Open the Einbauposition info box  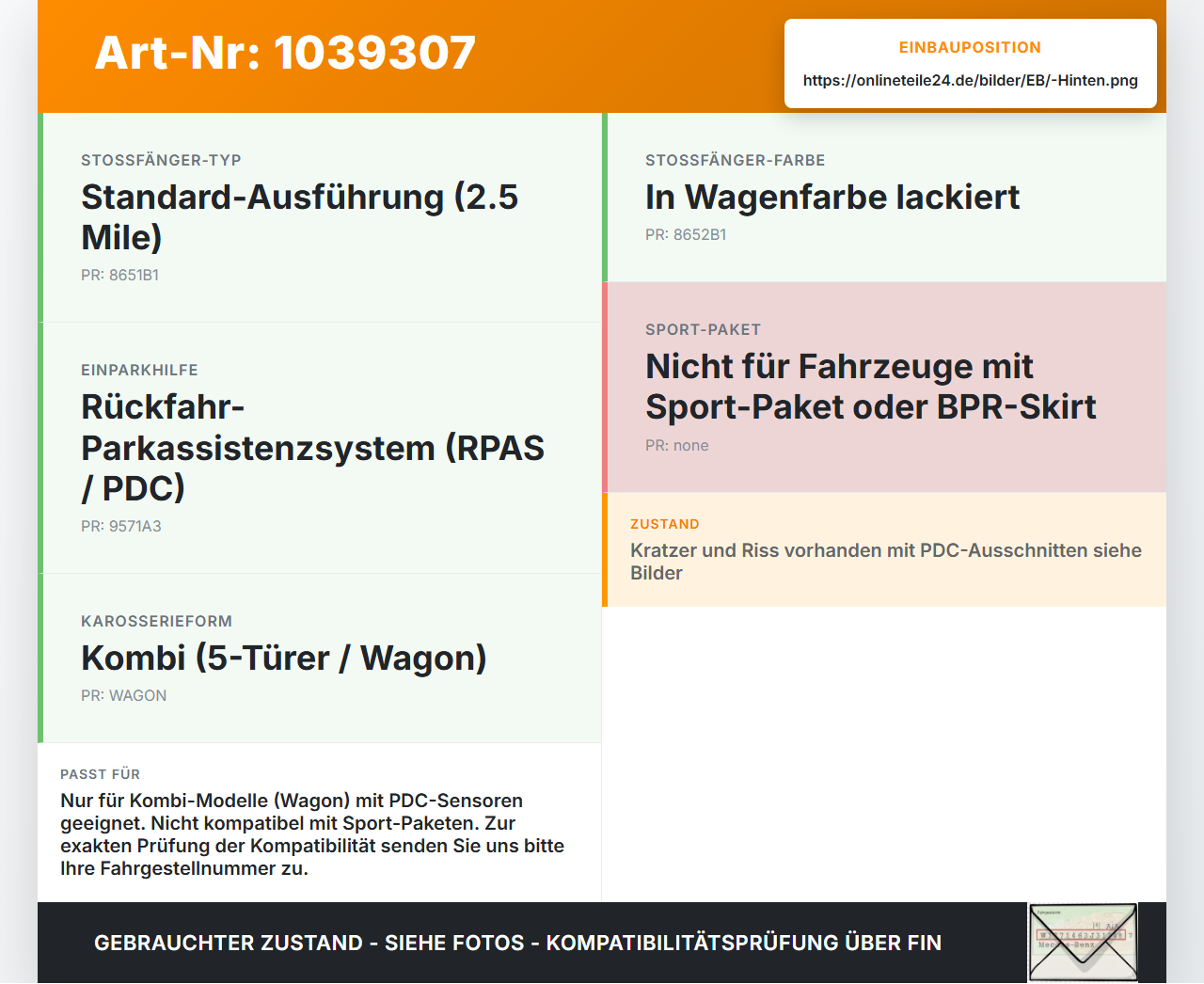point(970,63)
